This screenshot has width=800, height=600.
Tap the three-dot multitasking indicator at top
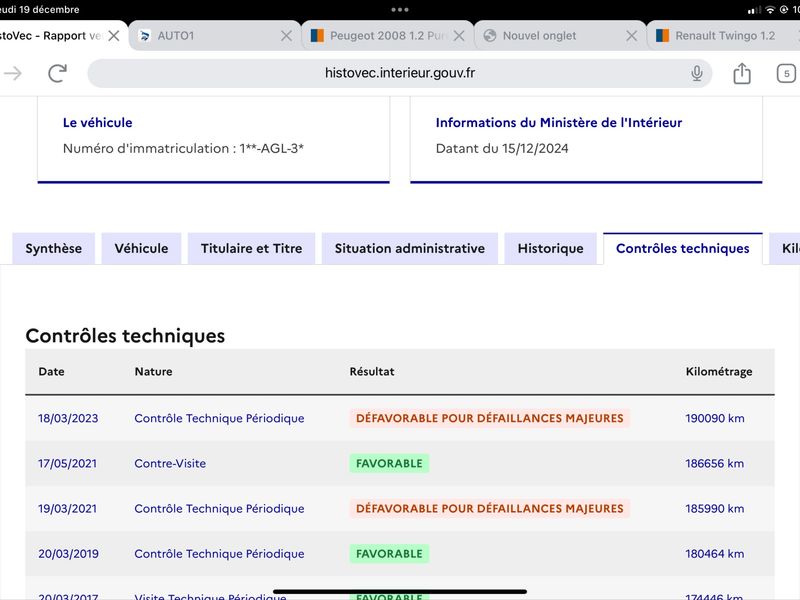click(x=399, y=10)
